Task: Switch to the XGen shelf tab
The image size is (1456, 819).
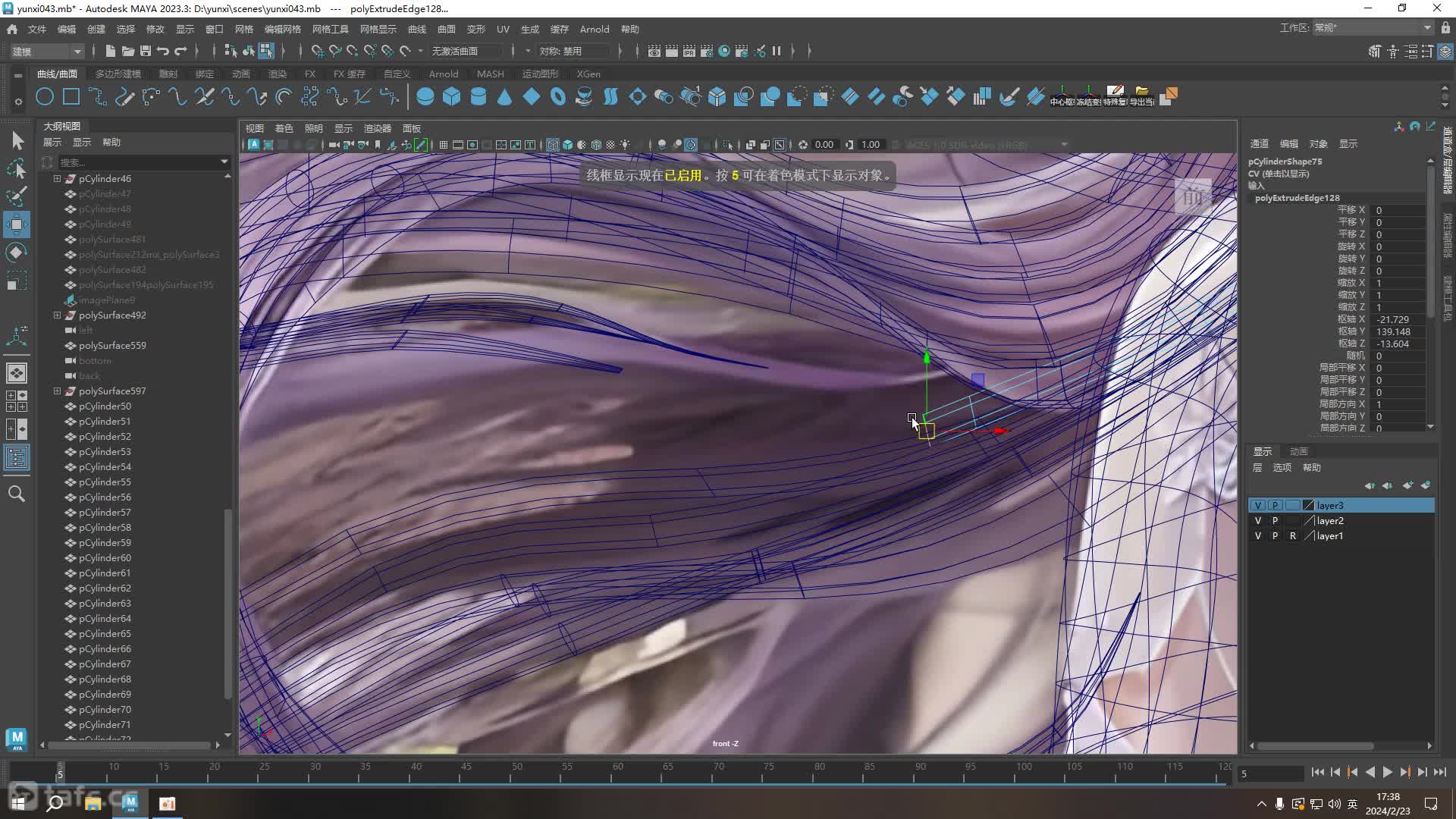Action: (x=588, y=74)
